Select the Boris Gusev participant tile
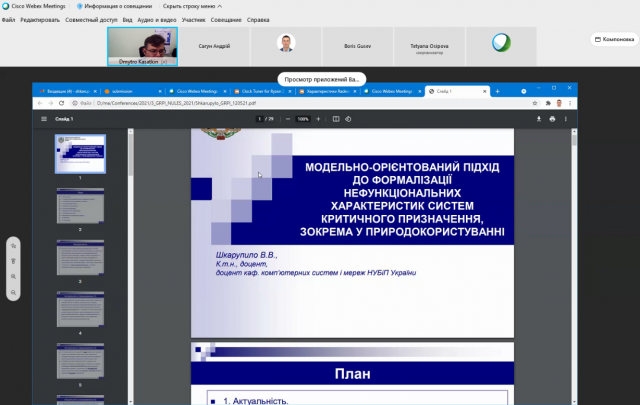Screen dimensions: 640x405 point(358,46)
